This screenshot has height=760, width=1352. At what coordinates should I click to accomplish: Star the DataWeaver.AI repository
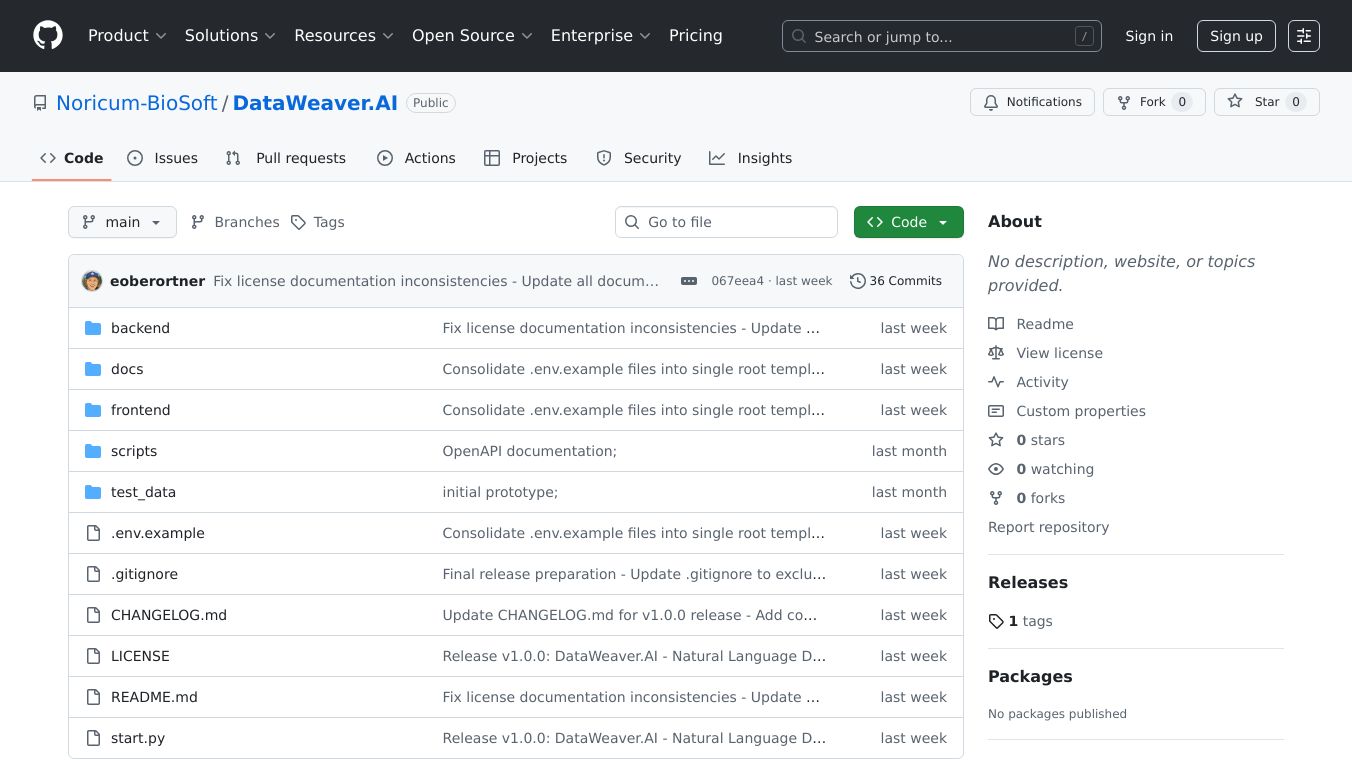1266,102
